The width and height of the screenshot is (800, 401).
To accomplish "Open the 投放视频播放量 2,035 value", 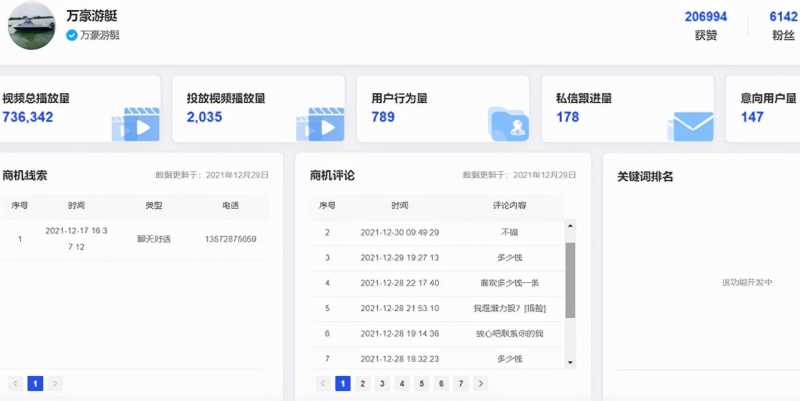I will tap(204, 117).
